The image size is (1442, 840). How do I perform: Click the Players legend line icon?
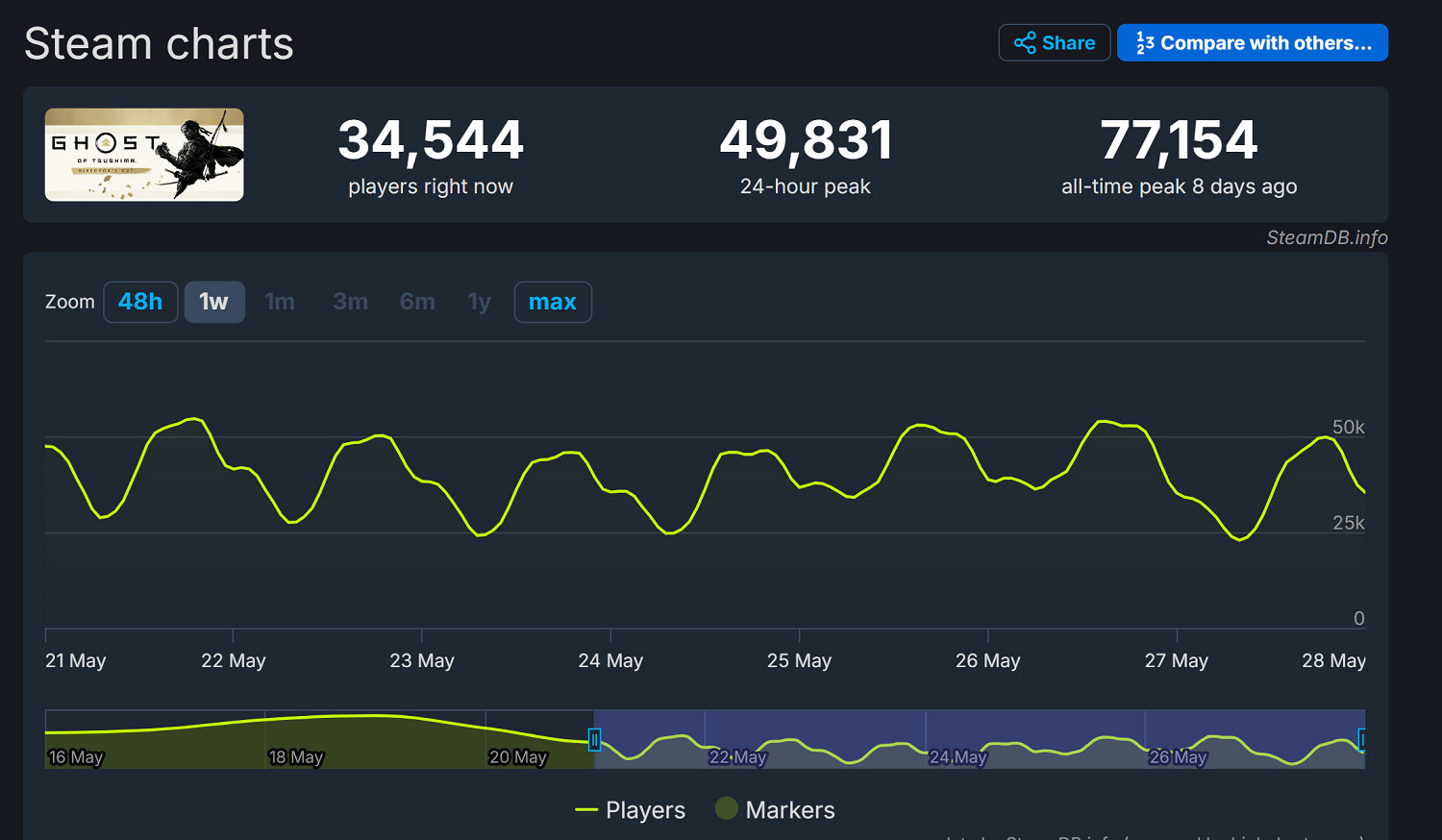(587, 809)
